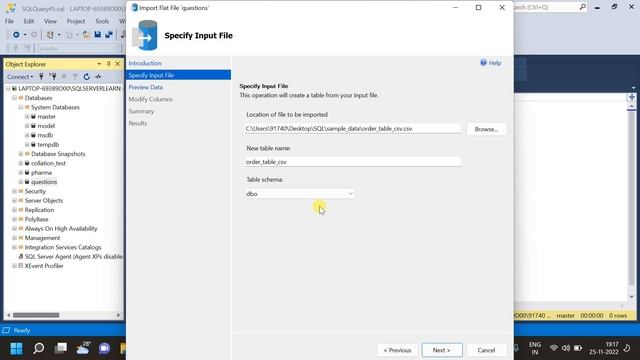Click the Save toolbar icon in SSMS
Image resolution: width=640 pixels, height=360 pixels.
pos(98,35)
